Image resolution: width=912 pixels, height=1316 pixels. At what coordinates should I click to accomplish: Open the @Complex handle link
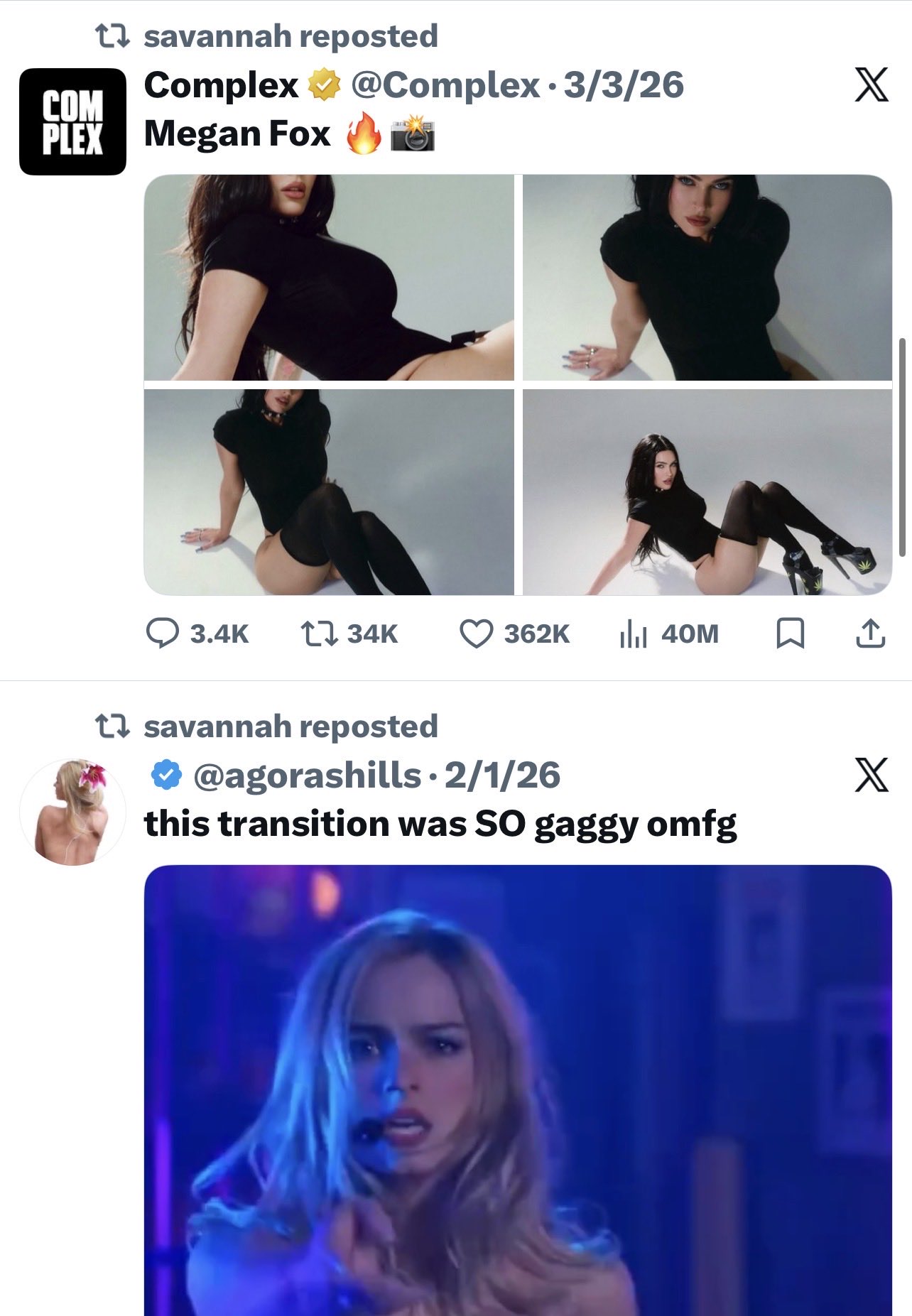click(445, 85)
